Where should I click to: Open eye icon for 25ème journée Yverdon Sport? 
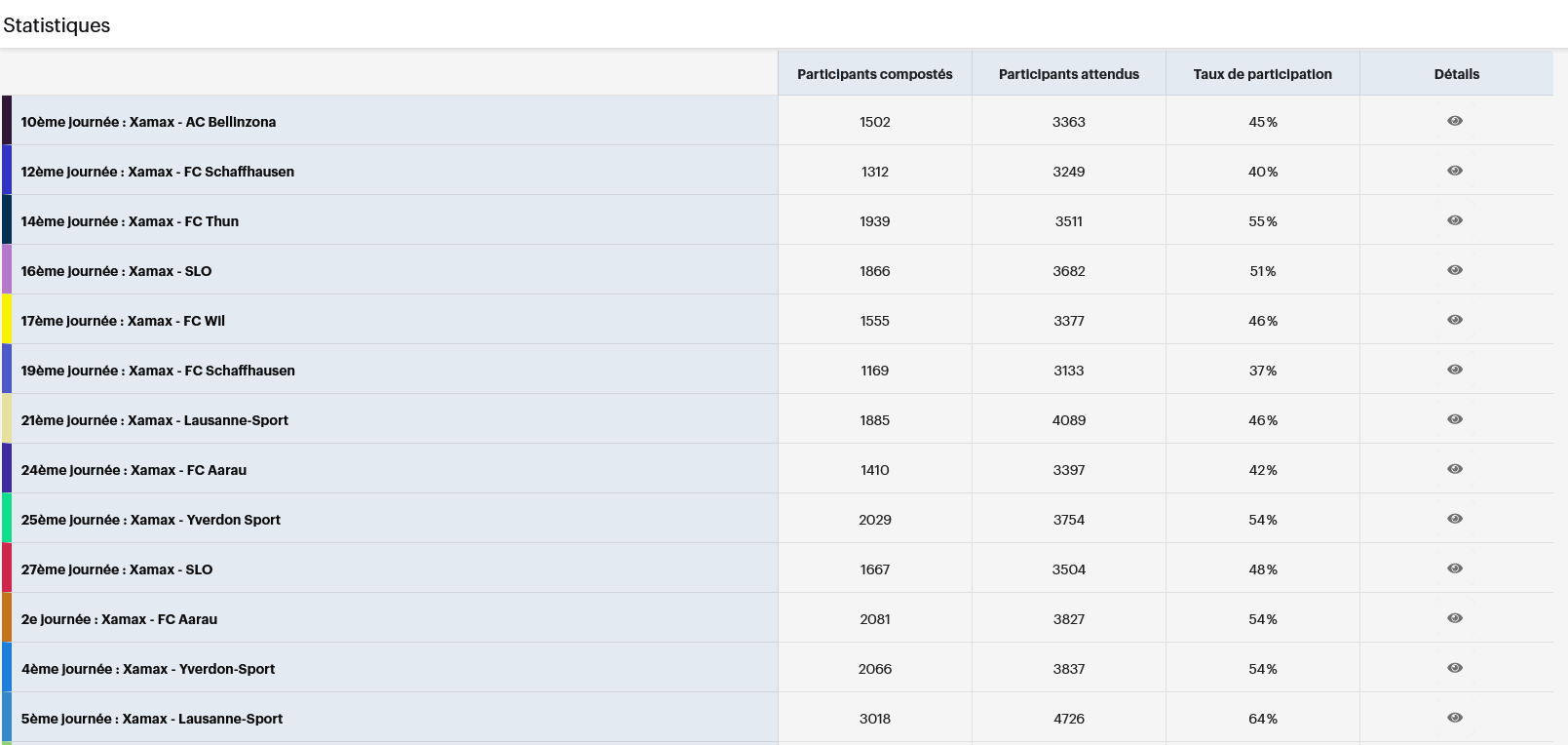[x=1455, y=519]
